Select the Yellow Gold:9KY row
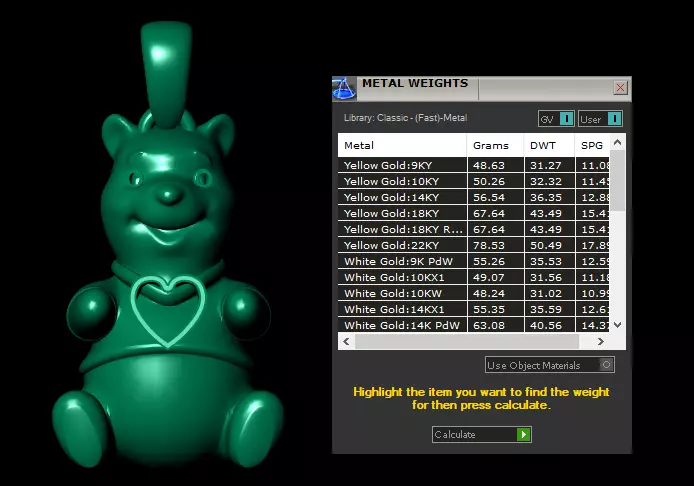This screenshot has height=486, width=694. (x=474, y=165)
